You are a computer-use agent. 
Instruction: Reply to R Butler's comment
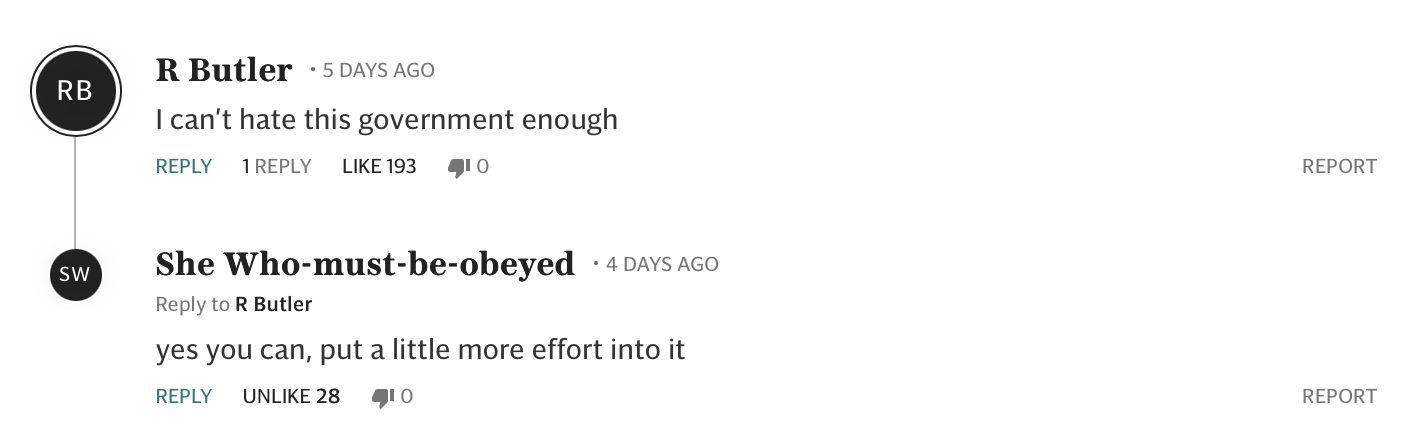click(184, 167)
